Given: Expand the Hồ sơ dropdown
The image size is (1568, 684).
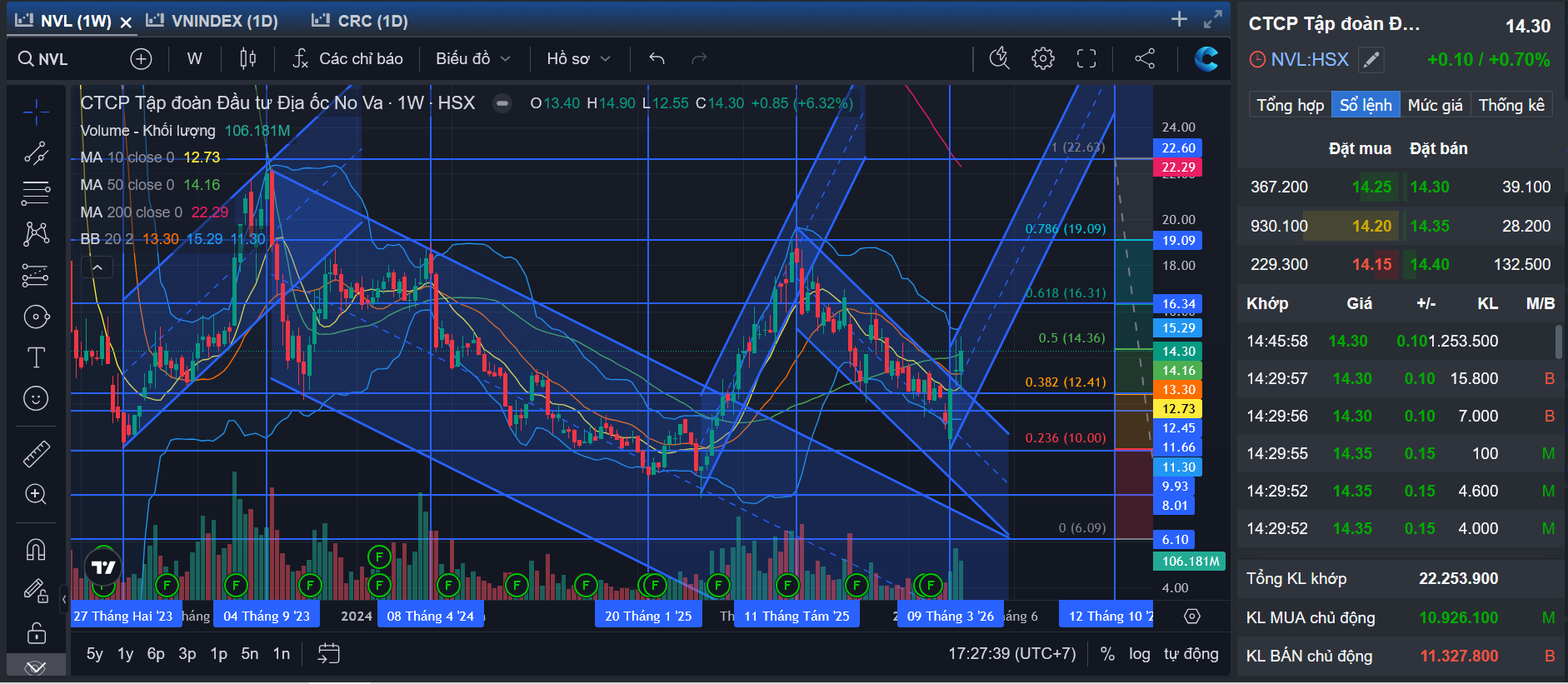Looking at the screenshot, I should [x=578, y=58].
